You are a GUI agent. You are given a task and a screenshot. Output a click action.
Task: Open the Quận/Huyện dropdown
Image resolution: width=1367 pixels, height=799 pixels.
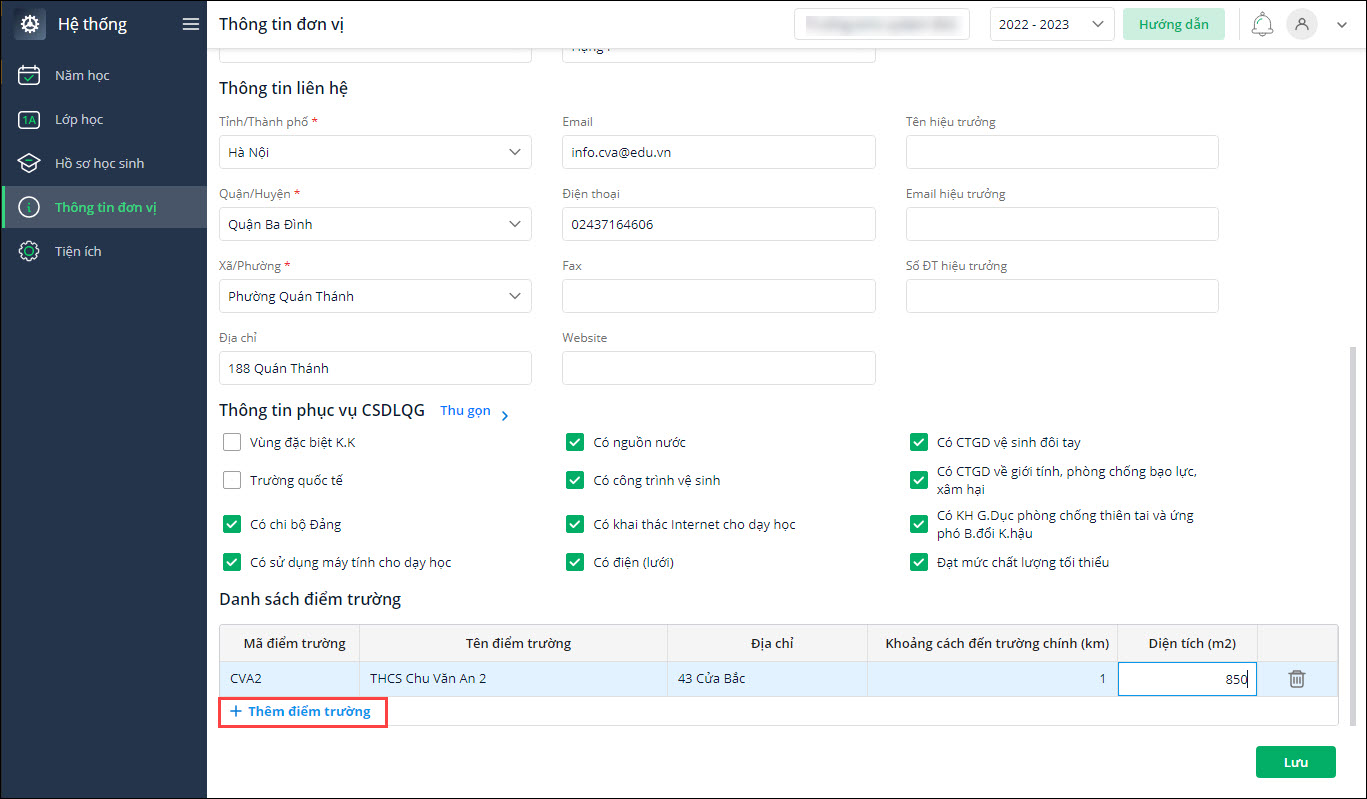click(375, 224)
